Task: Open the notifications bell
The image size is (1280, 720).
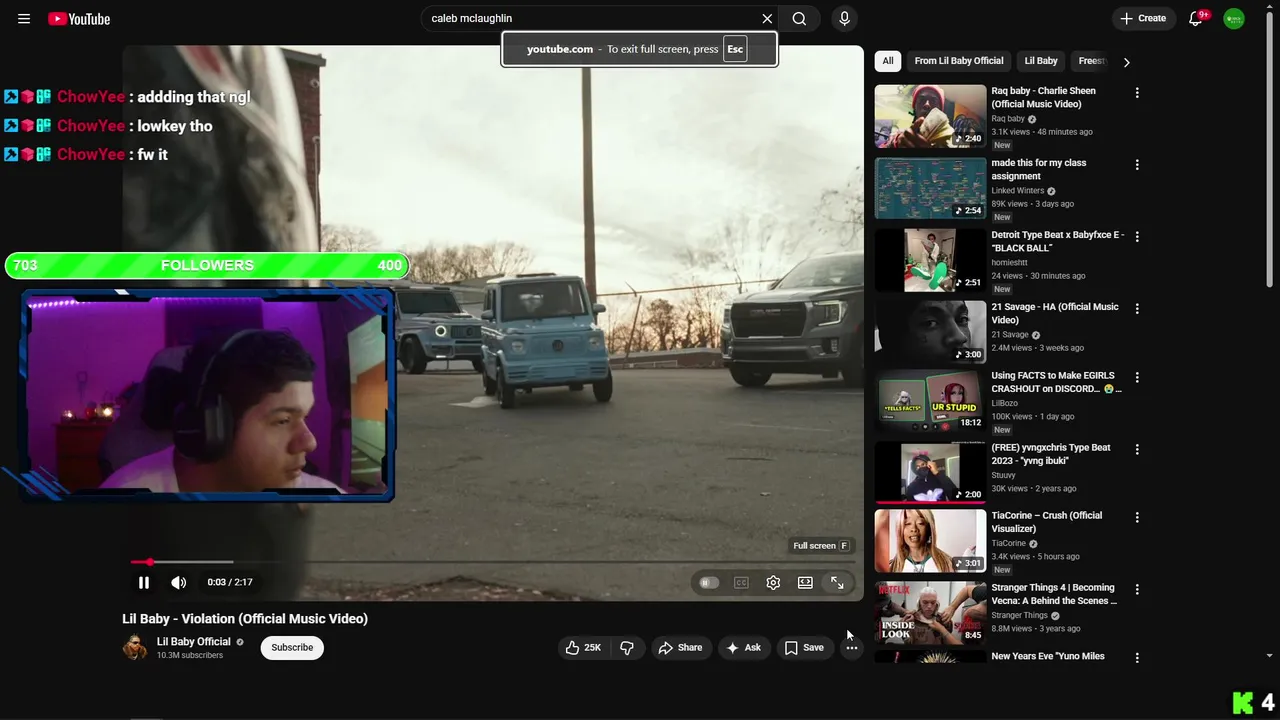Action: (1196, 19)
